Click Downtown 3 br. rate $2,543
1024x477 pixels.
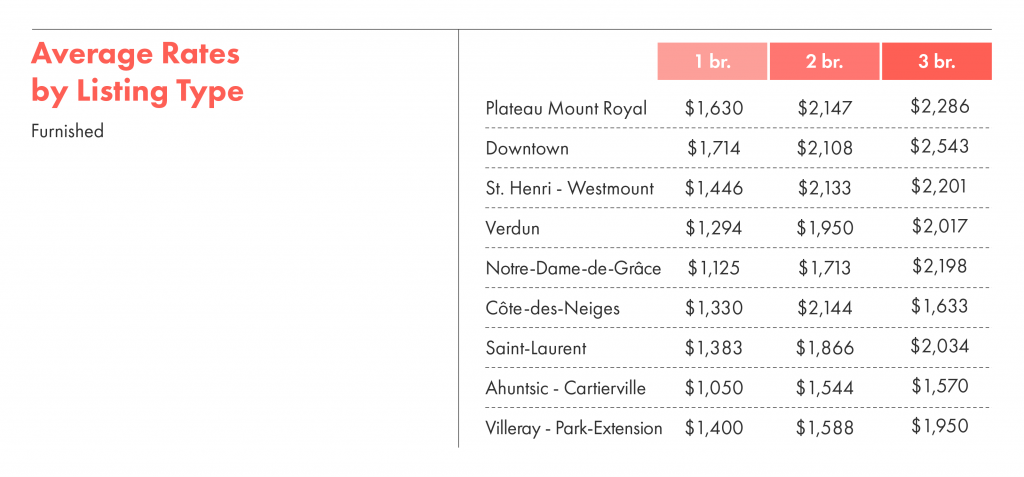[940, 146]
